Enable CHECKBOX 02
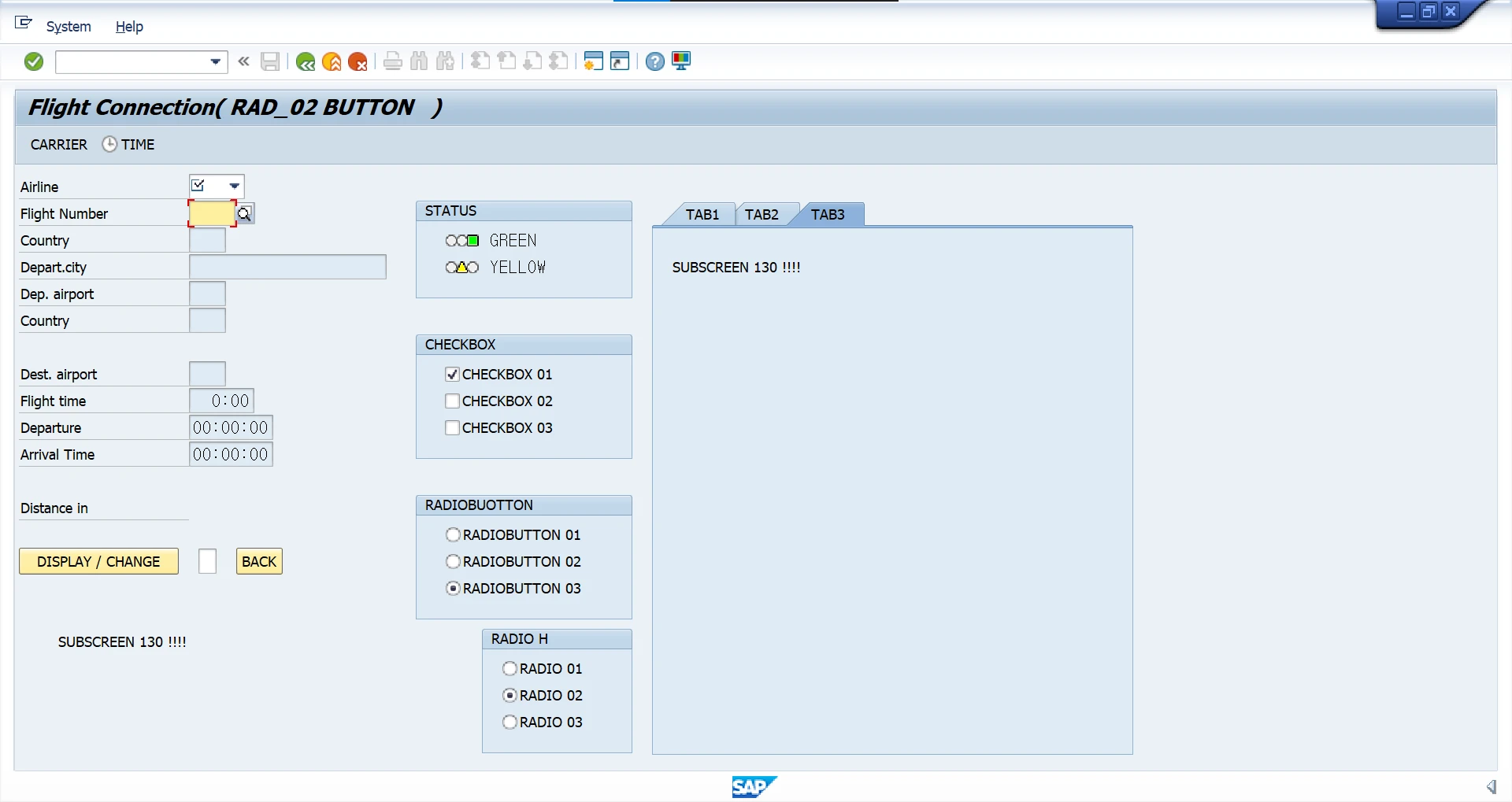This screenshot has height=802, width=1512. coord(453,401)
